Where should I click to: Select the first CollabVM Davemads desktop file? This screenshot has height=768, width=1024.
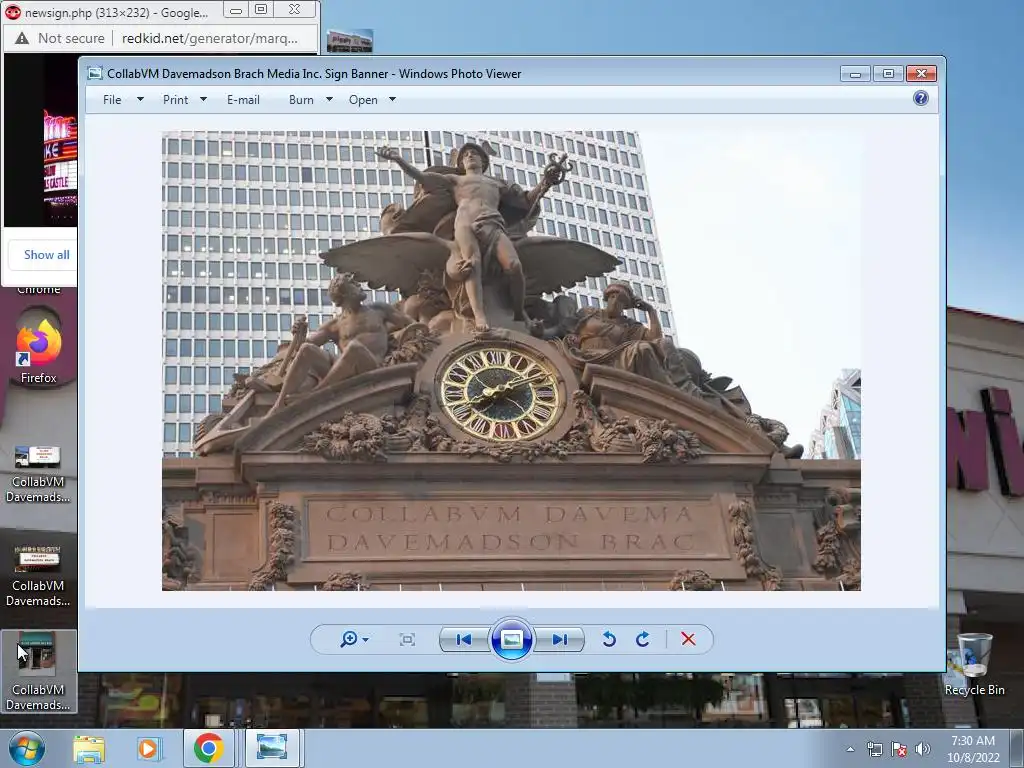38,473
